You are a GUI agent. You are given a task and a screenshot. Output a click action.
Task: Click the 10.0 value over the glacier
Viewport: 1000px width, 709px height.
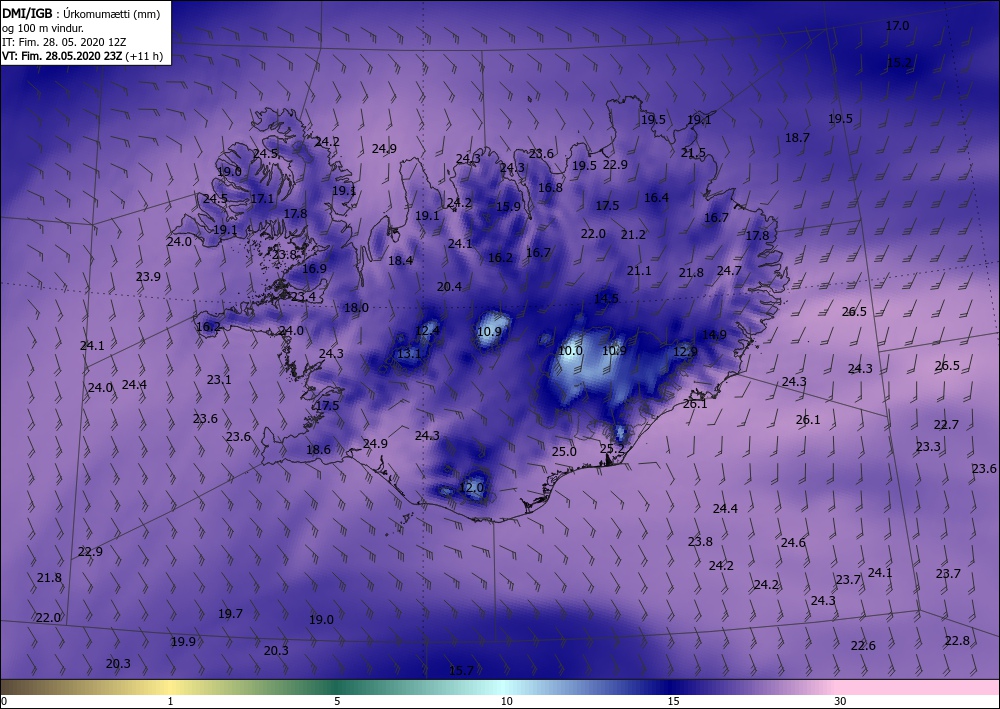coord(570,351)
